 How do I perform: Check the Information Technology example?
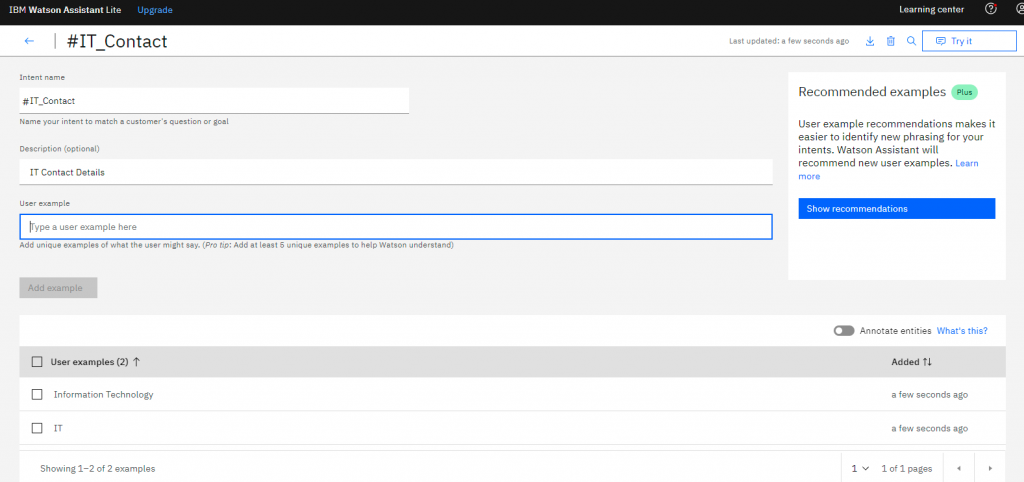[x=37, y=394]
